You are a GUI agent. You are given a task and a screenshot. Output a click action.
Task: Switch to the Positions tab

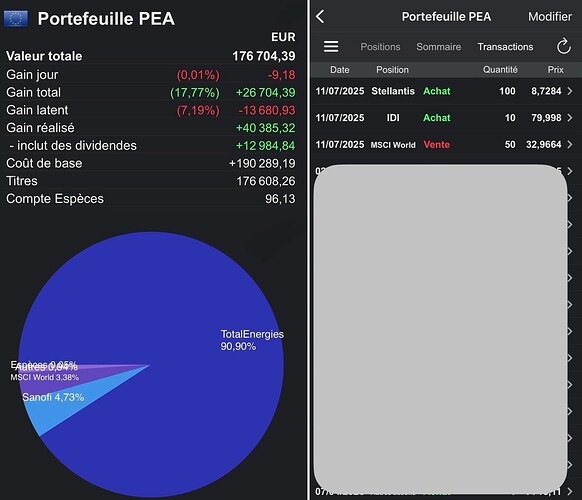tap(380, 47)
